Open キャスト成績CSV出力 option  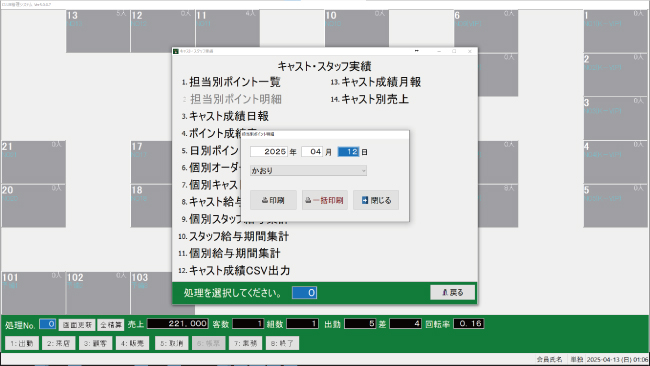[x=239, y=270]
